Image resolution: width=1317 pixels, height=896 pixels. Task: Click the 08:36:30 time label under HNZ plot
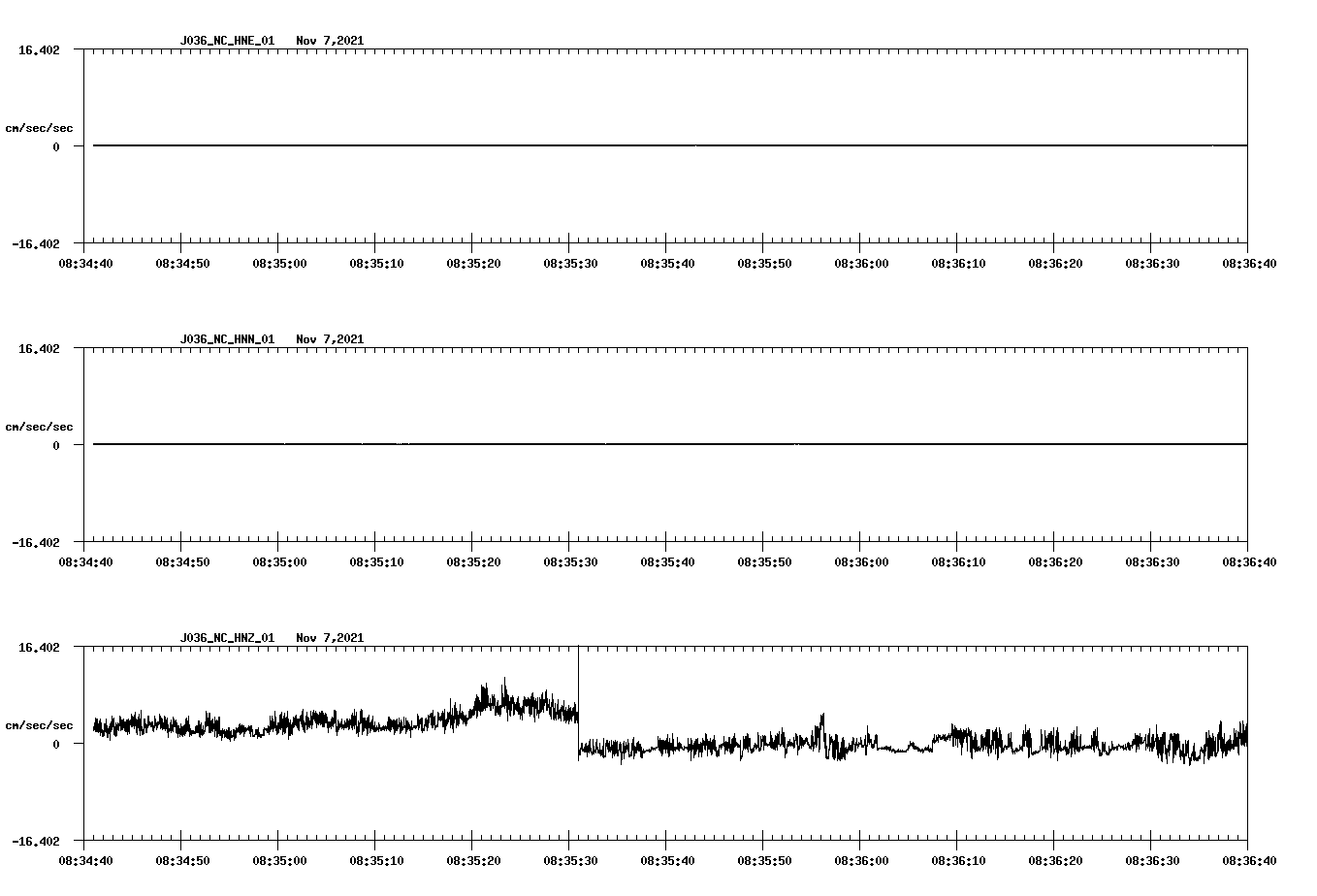point(1152,861)
